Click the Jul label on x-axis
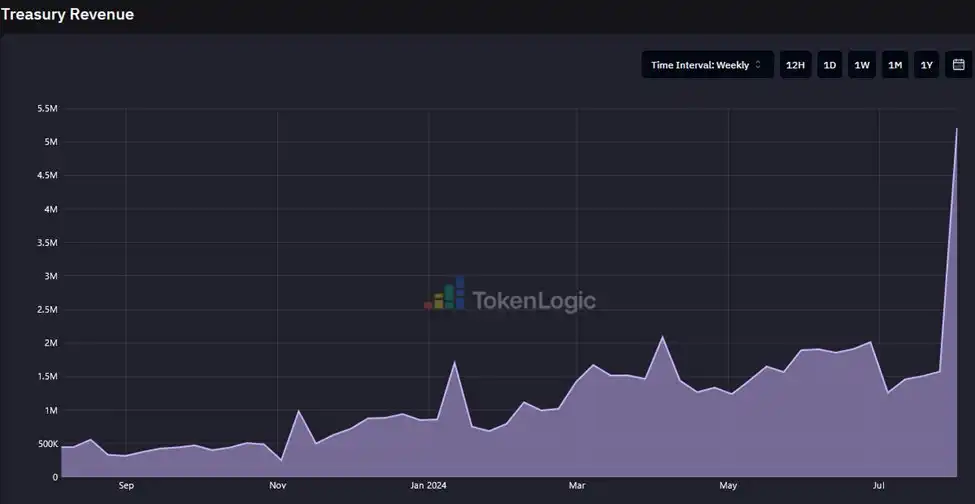 click(x=878, y=486)
